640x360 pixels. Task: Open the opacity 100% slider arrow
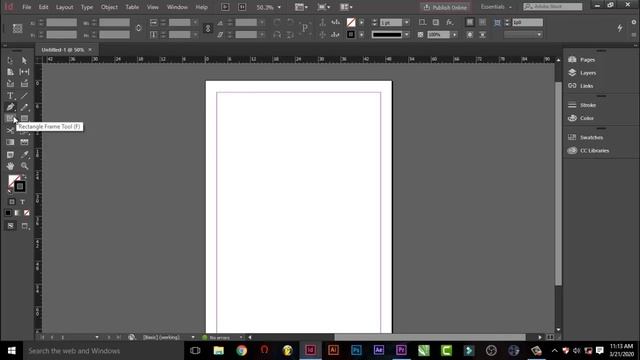click(454, 35)
